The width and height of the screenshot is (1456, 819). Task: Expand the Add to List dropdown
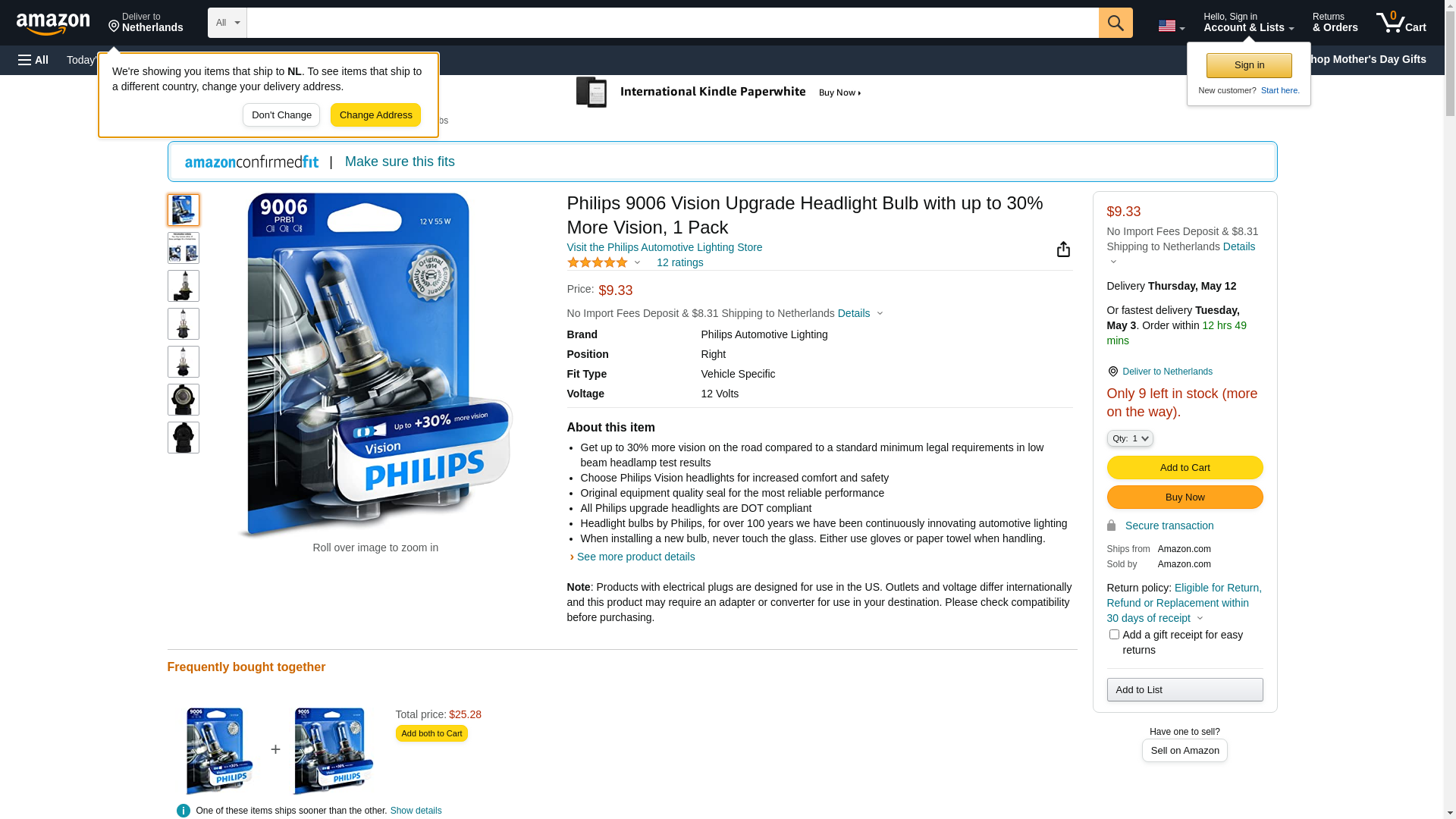click(x=1185, y=689)
